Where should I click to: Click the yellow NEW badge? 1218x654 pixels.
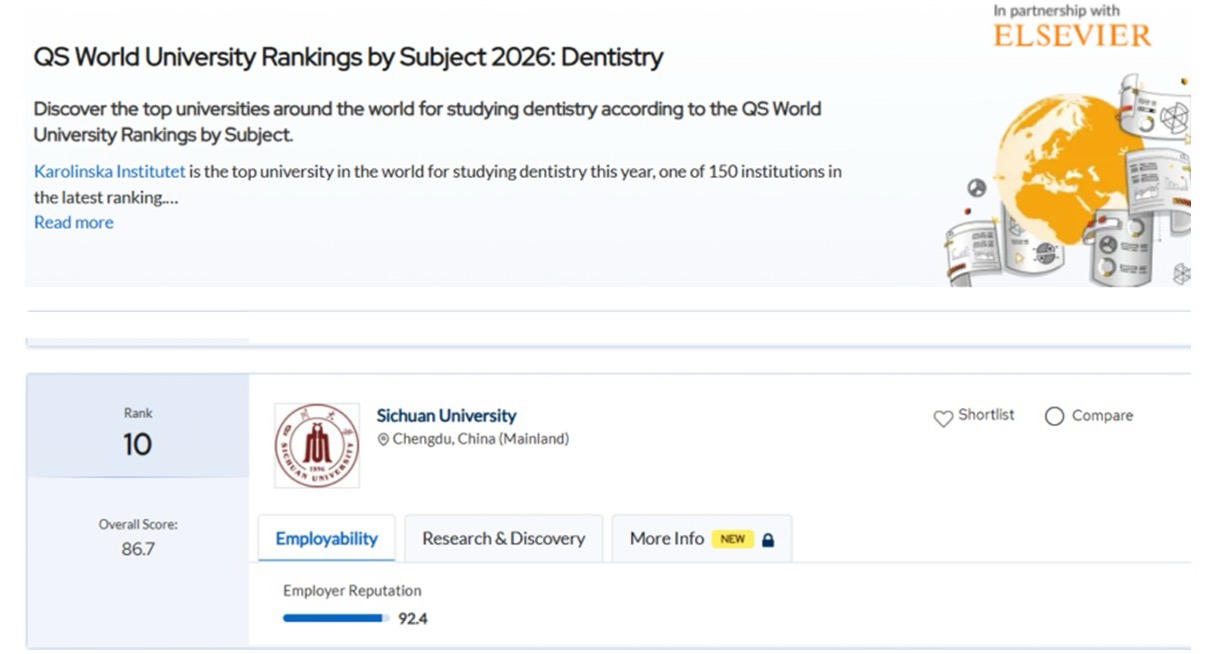point(733,539)
